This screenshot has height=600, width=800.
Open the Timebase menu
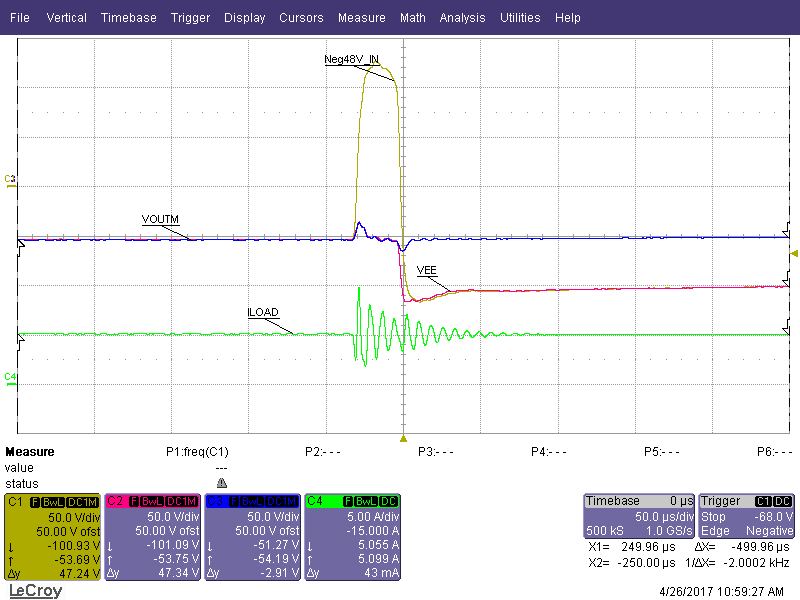pyautogui.click(x=128, y=17)
